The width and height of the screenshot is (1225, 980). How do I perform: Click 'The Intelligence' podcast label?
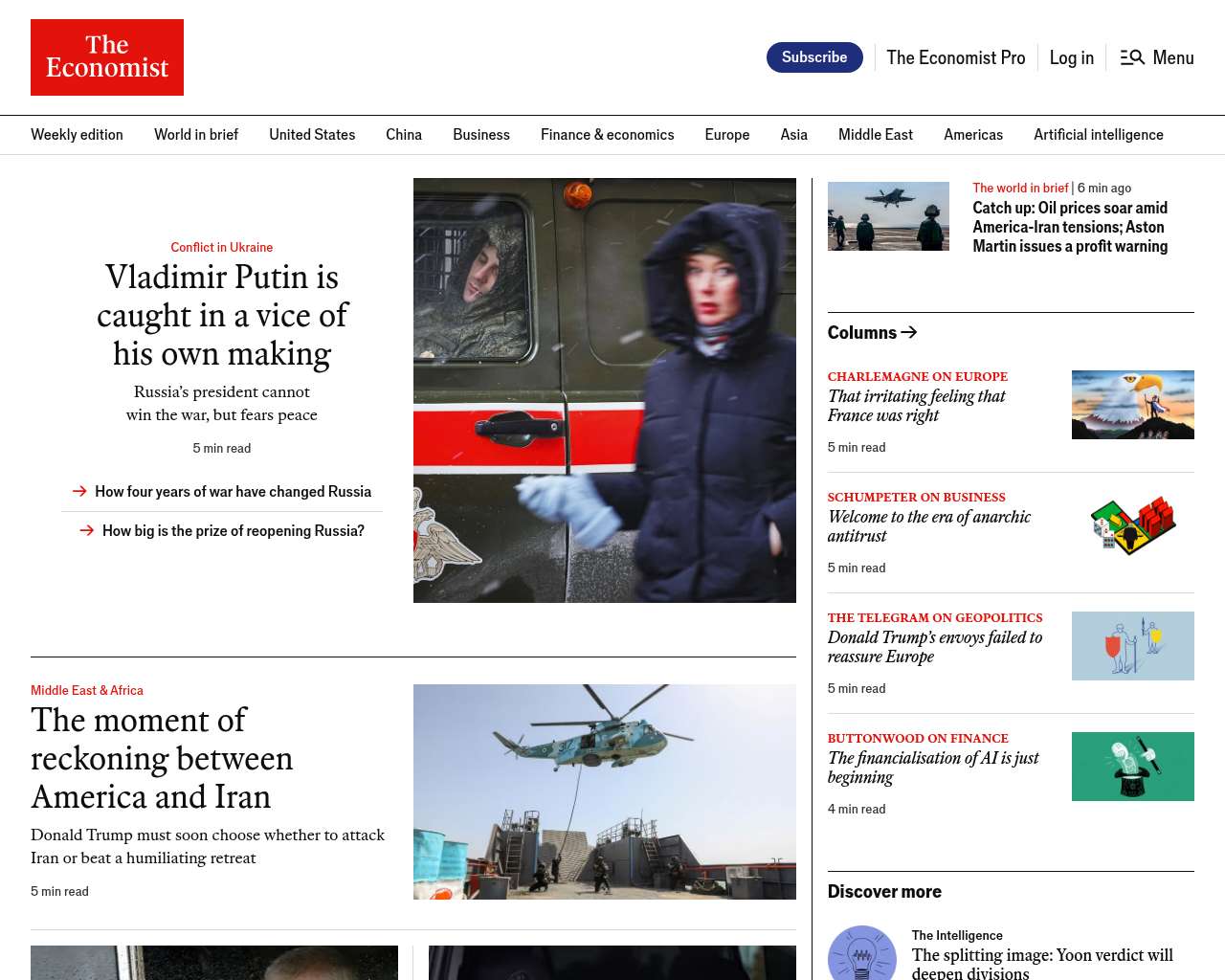957,935
